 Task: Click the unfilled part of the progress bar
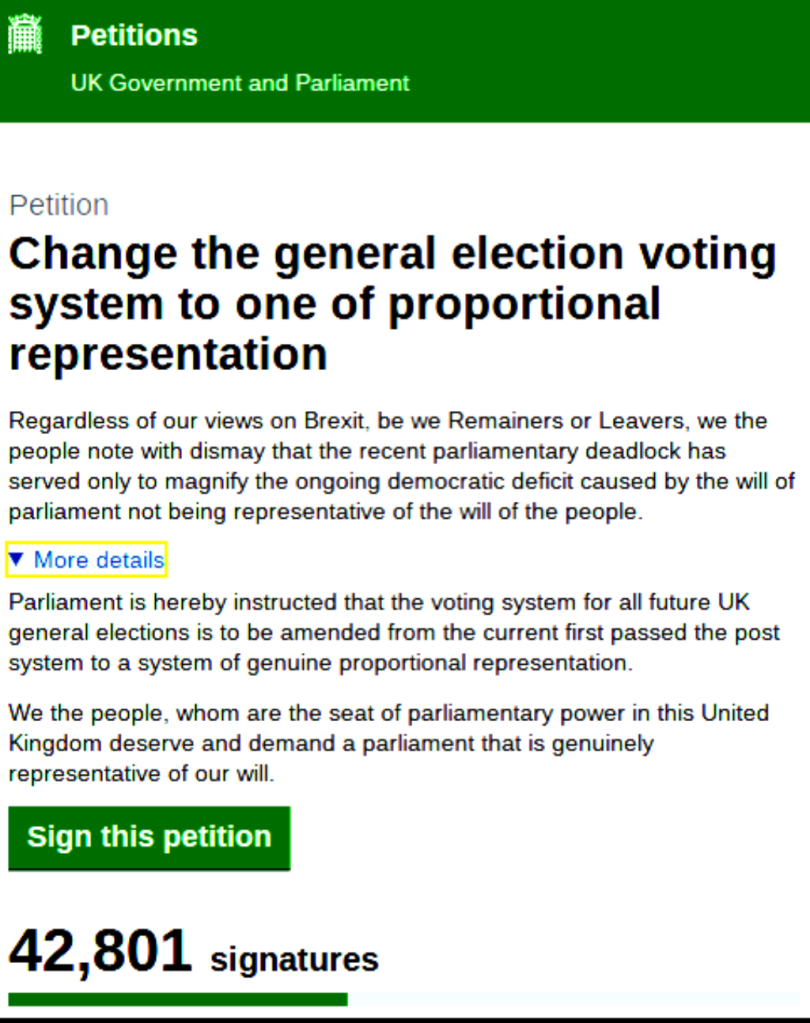coord(575,998)
